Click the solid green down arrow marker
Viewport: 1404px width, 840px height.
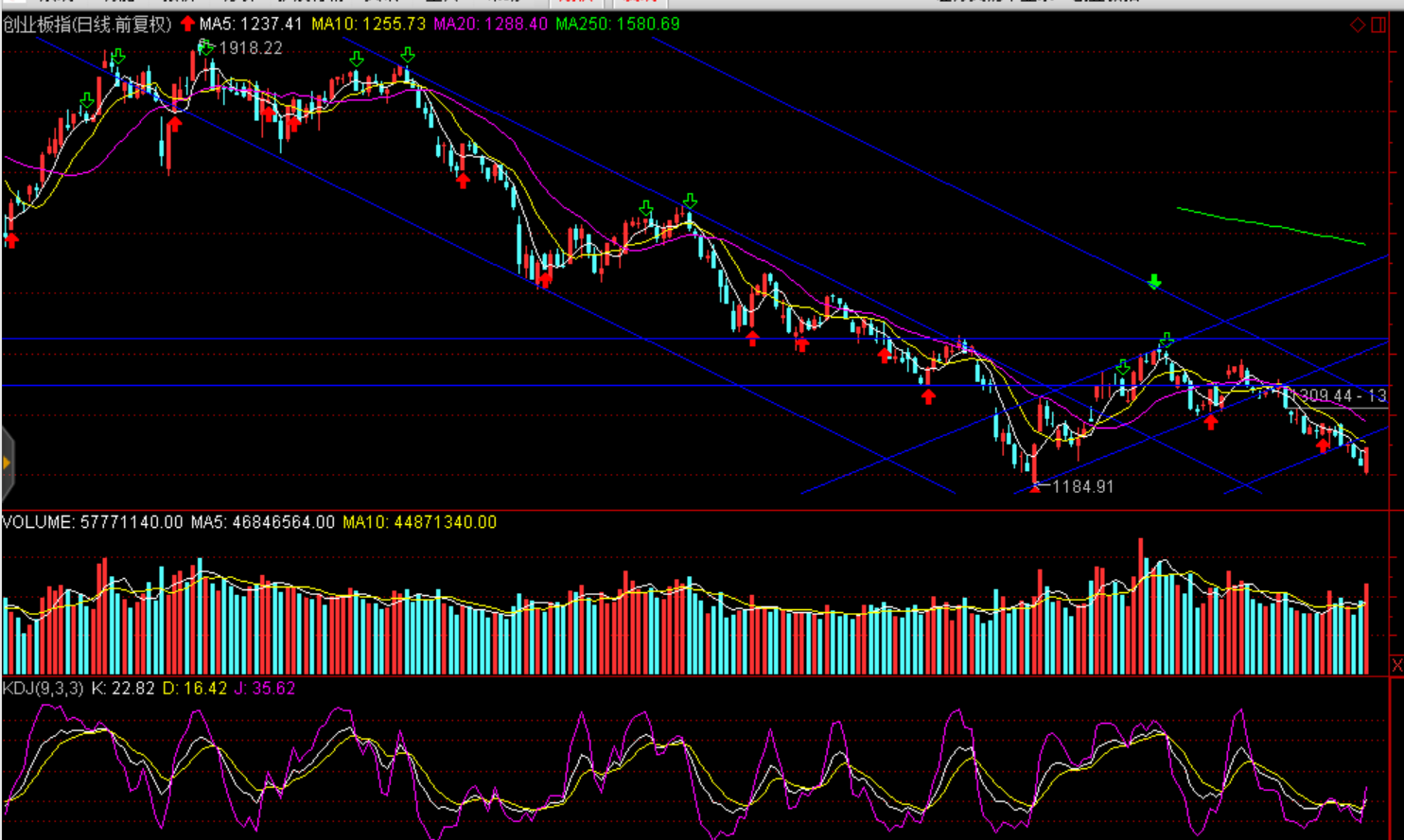coord(1154,282)
